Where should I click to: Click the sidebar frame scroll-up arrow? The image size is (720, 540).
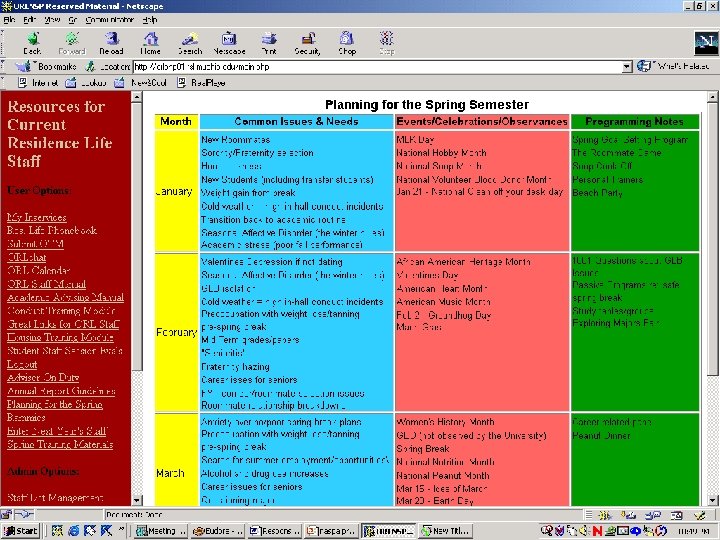[x=136, y=96]
